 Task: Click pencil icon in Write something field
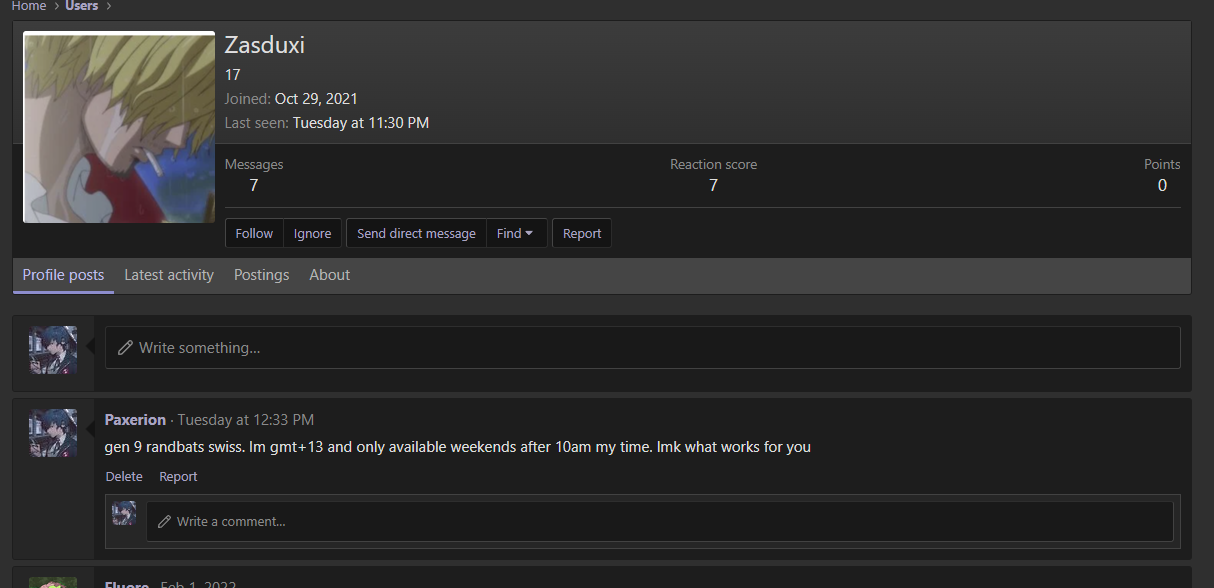pyautogui.click(x=125, y=348)
